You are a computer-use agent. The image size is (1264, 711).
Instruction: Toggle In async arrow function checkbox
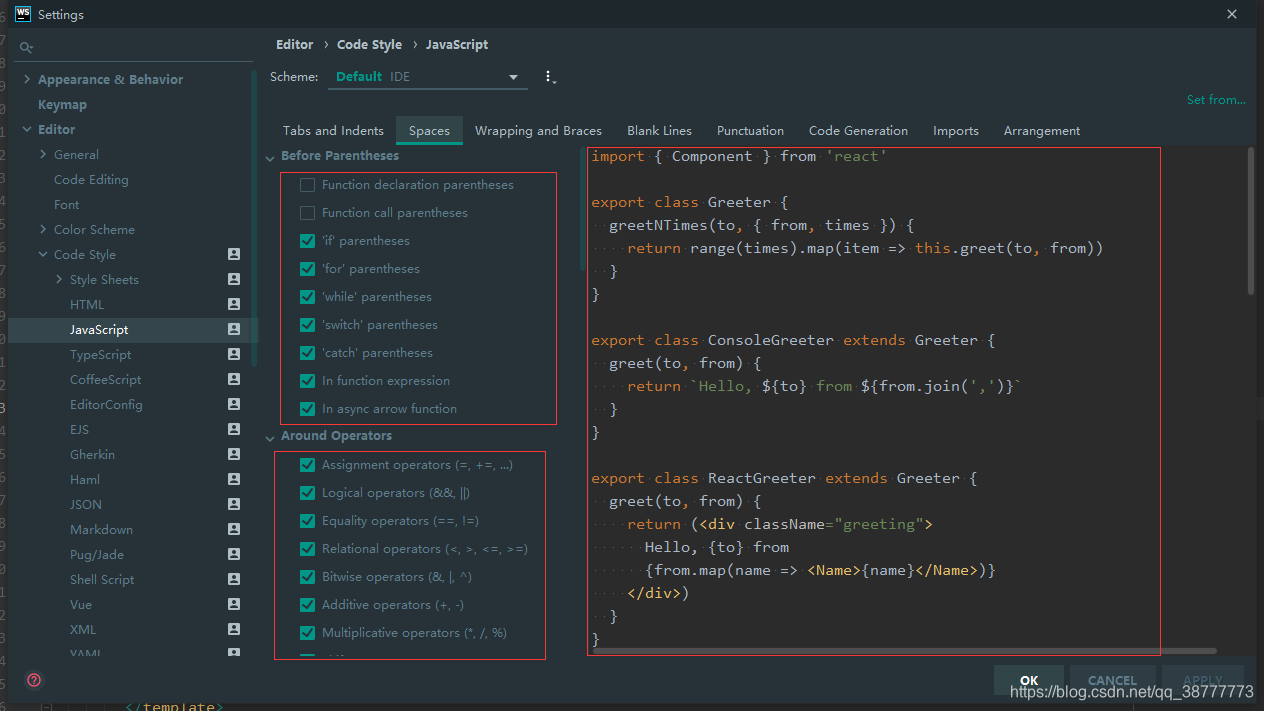pyautogui.click(x=308, y=409)
